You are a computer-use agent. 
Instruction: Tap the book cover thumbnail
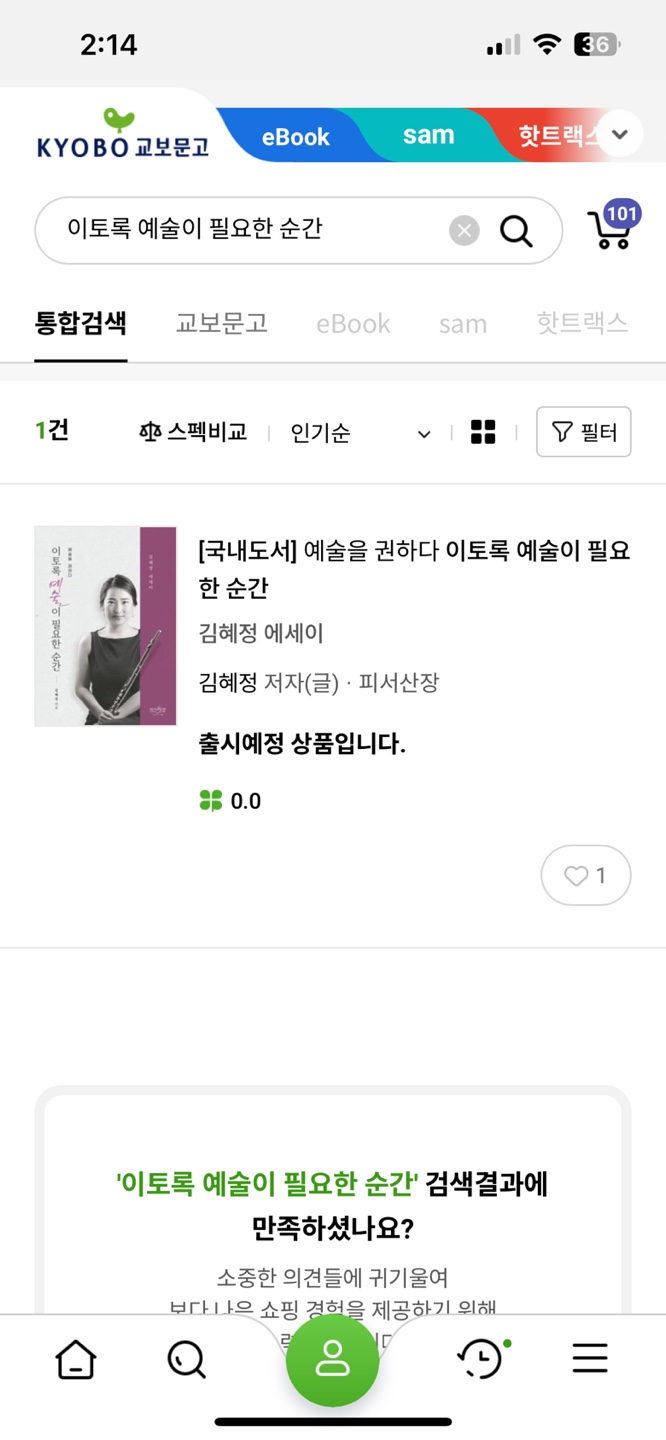tap(106, 626)
